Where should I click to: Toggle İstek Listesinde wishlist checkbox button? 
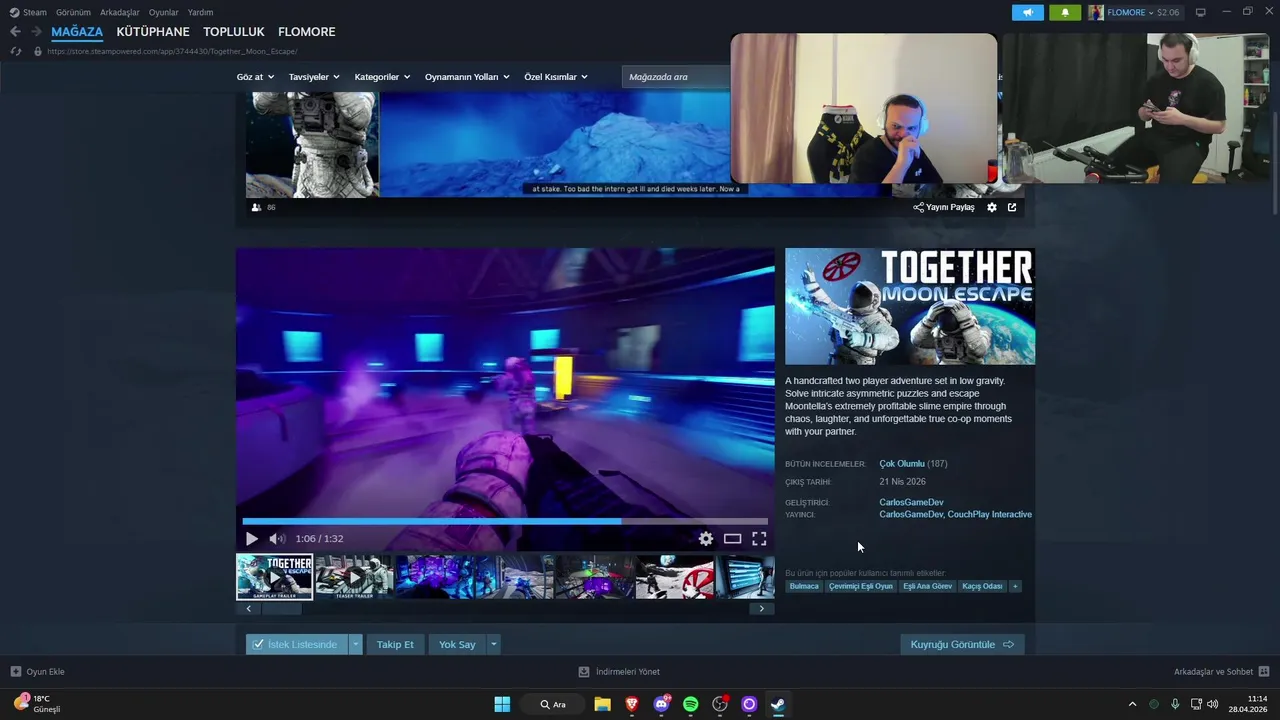[x=297, y=644]
